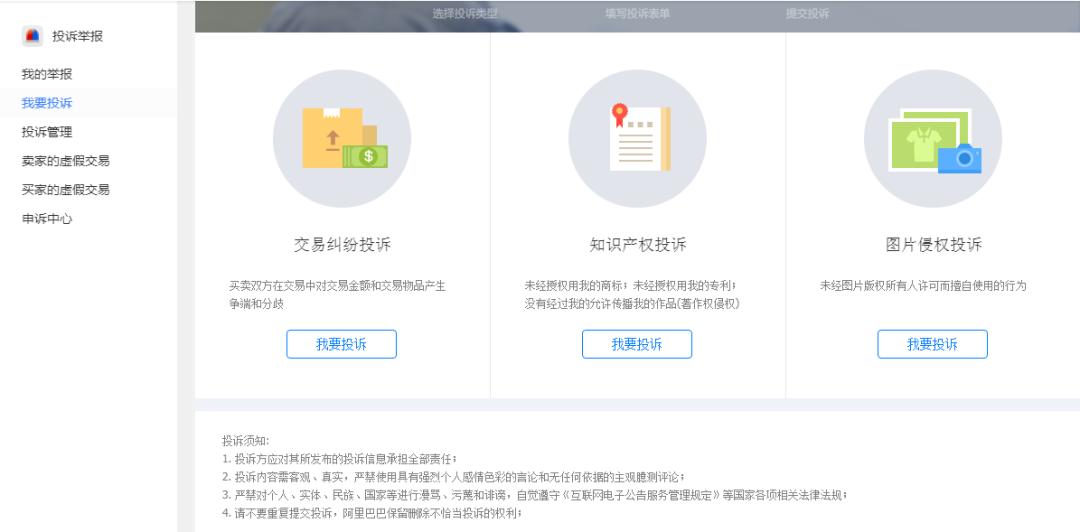Click notice line 4 about 不要重复提交投诉
The image size is (1080, 532).
pos(372,513)
